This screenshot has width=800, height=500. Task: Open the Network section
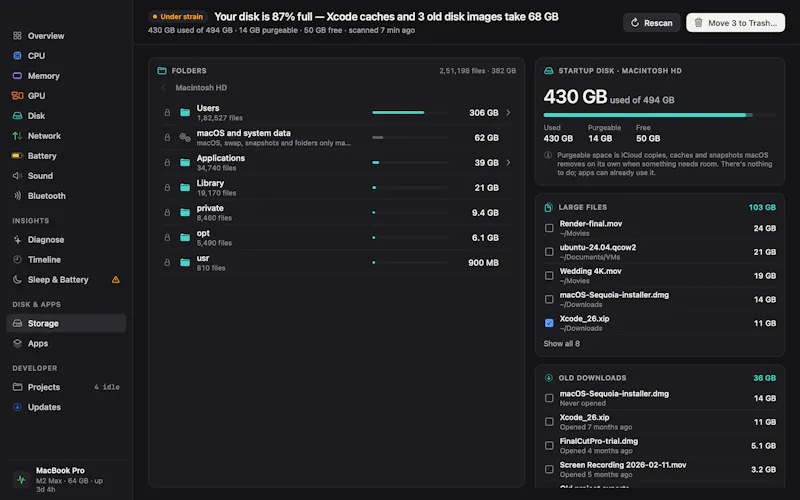pyautogui.click(x=66, y=136)
